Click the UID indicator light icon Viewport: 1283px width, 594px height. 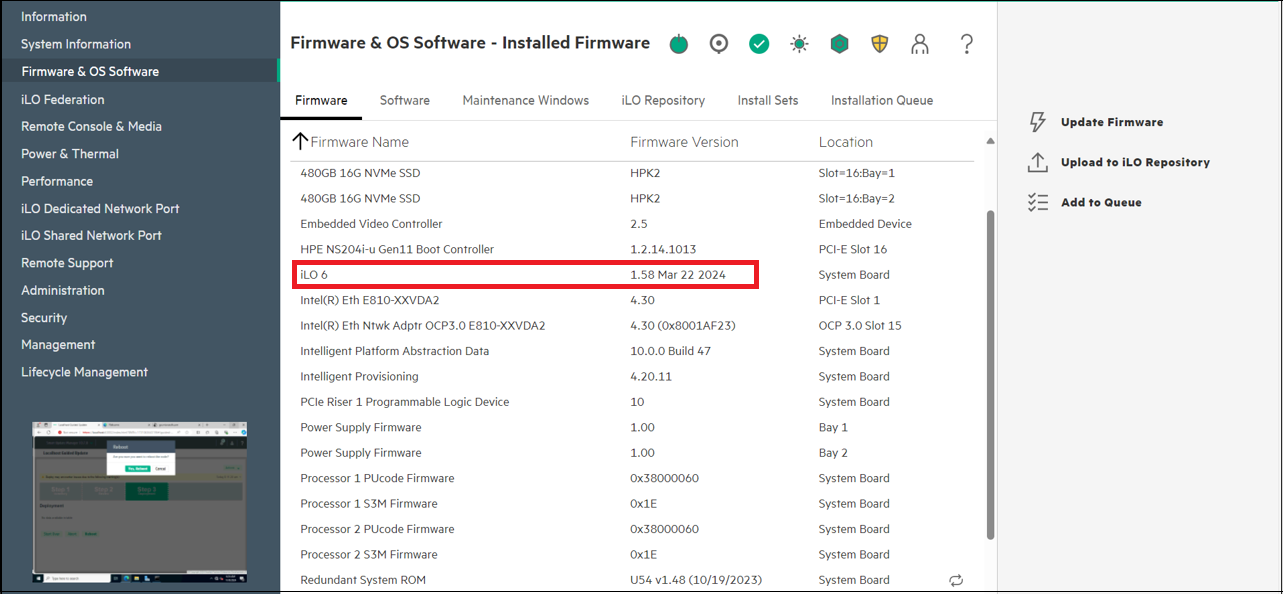click(x=718, y=43)
